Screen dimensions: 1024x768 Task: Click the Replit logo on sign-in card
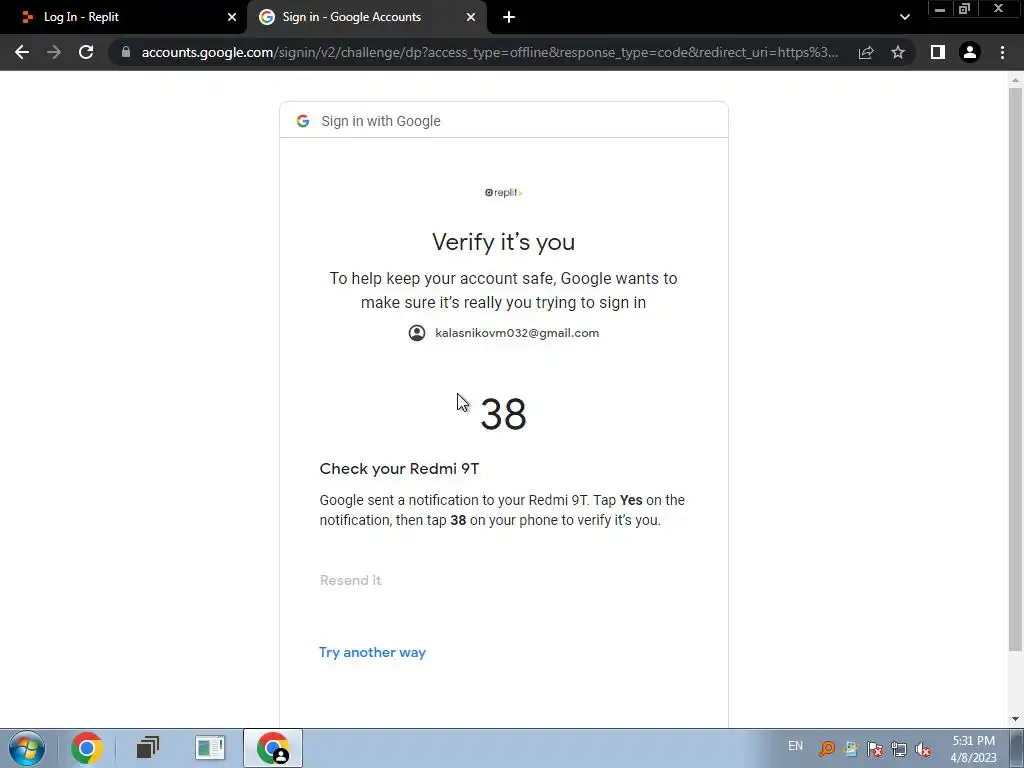[504, 193]
